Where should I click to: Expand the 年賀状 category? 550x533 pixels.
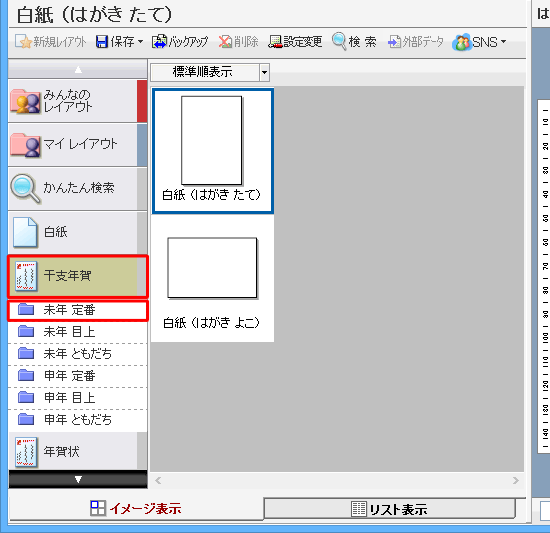pos(78,451)
